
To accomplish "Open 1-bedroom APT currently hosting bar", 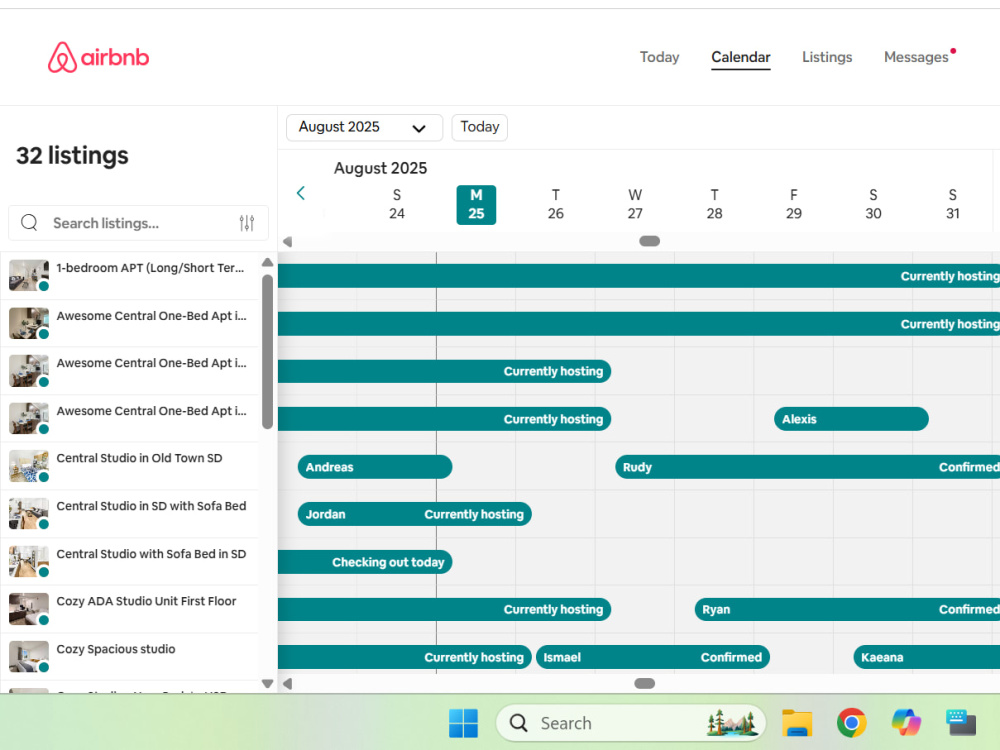I will 639,276.
